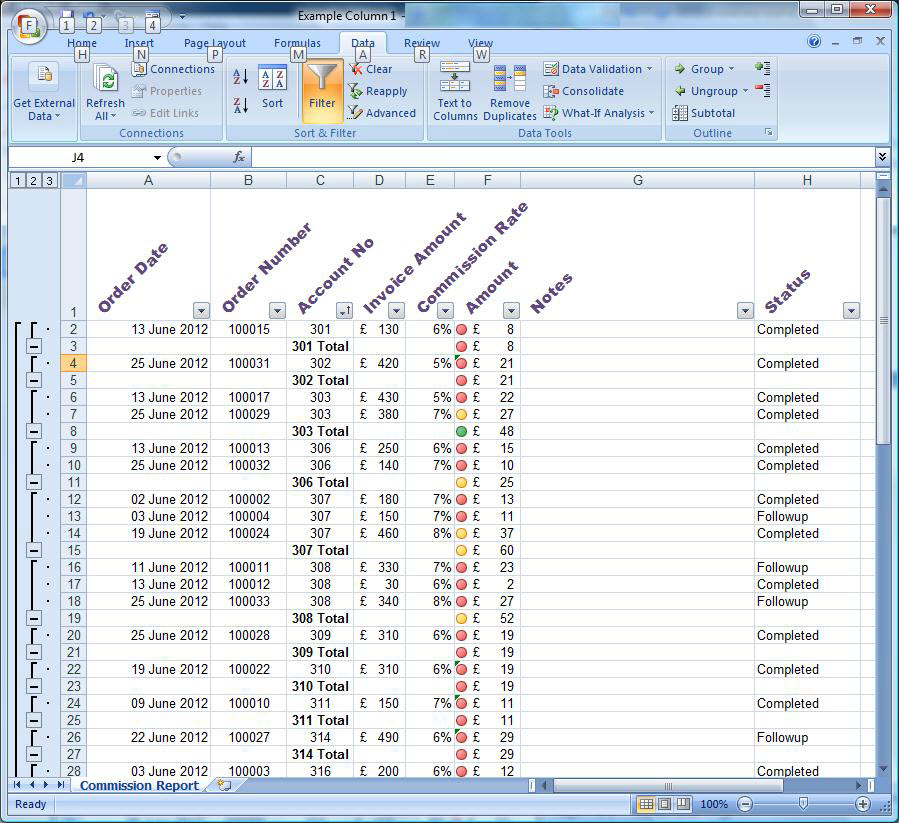Open the custom Sort dialog

pyautogui.click(x=272, y=87)
